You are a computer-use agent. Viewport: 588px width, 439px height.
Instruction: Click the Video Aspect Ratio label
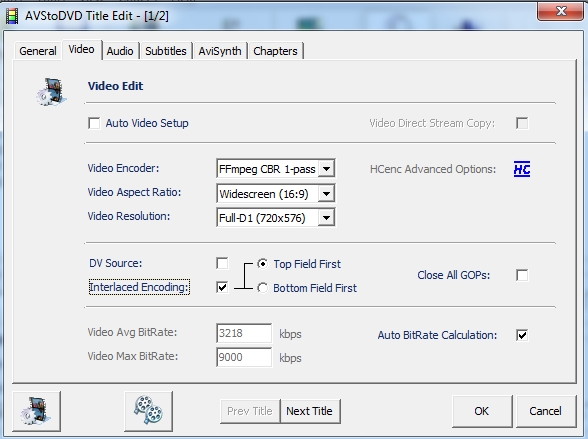[x=134, y=192]
